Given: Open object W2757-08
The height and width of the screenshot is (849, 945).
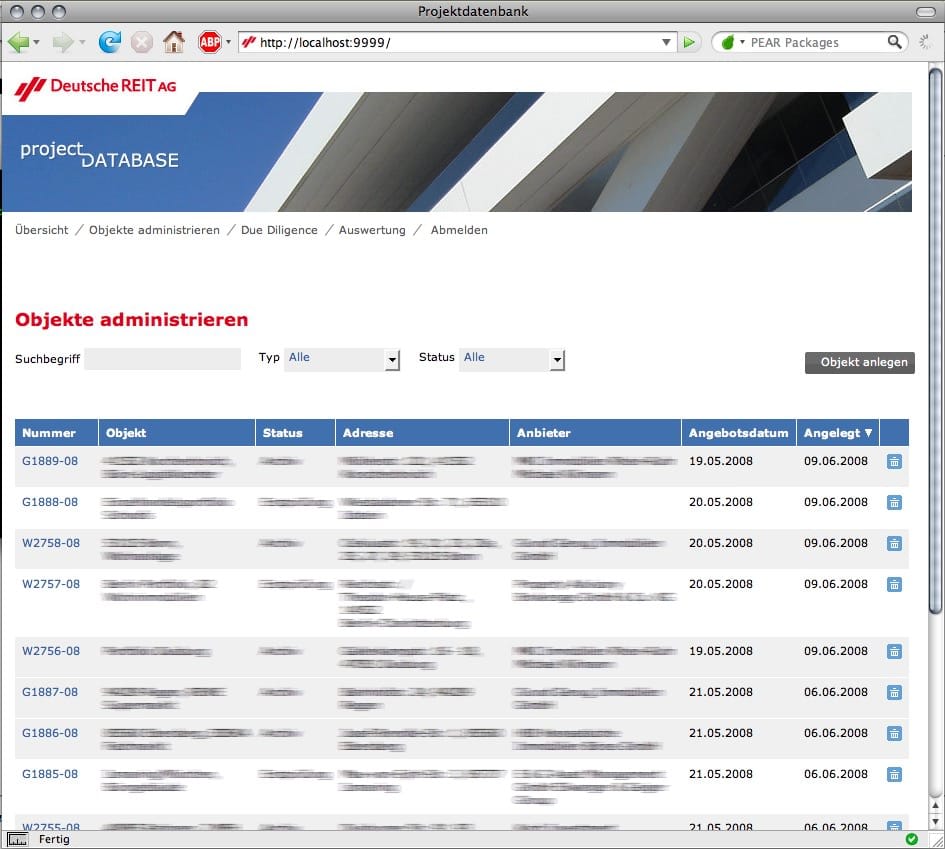Looking at the screenshot, I should click(51, 584).
